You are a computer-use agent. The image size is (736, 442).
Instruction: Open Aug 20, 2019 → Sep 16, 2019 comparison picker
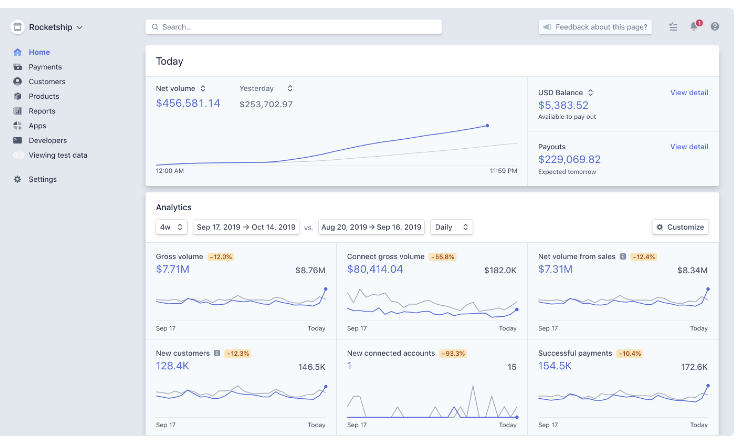pos(371,227)
